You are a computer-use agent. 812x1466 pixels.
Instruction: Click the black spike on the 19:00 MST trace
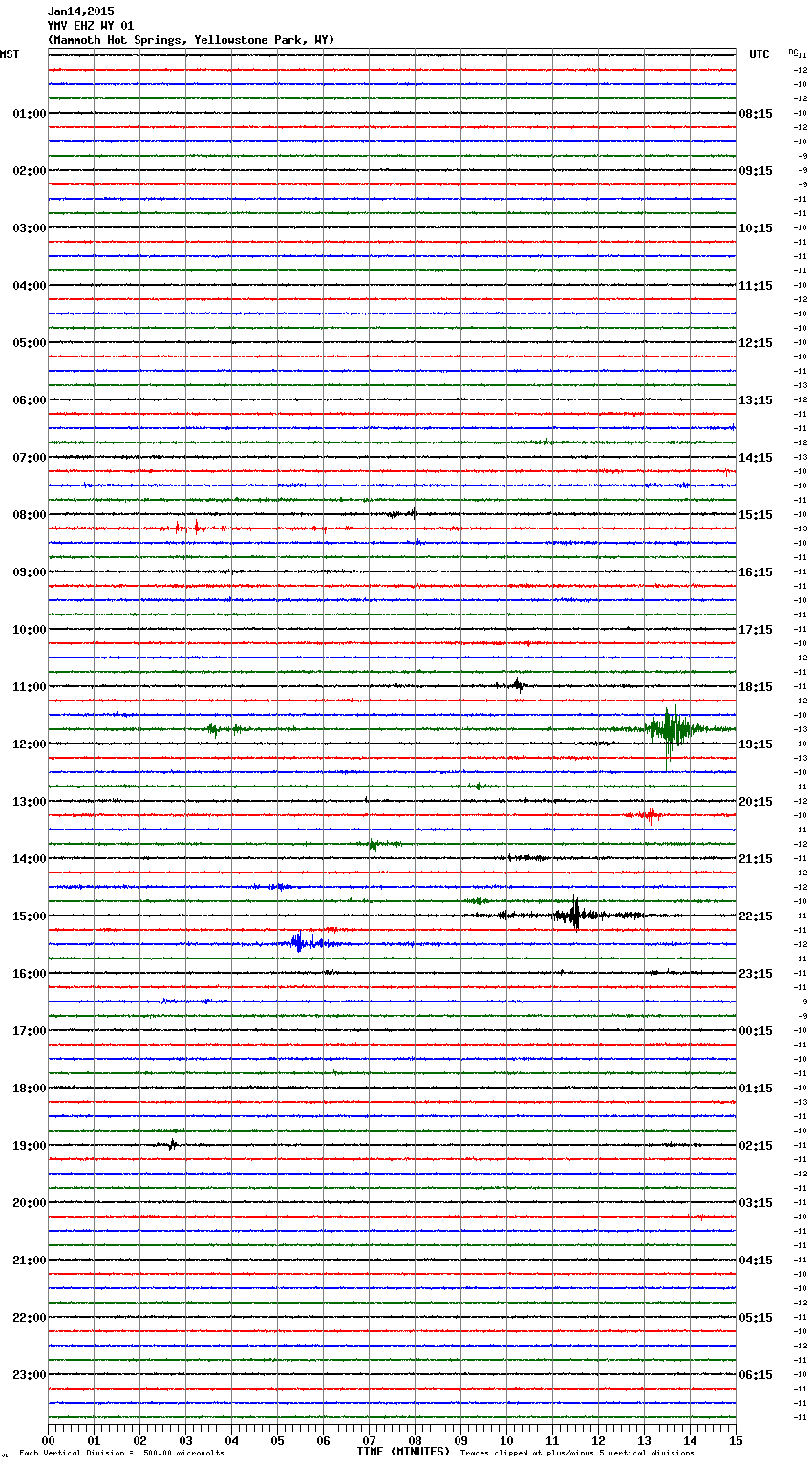172,1144
